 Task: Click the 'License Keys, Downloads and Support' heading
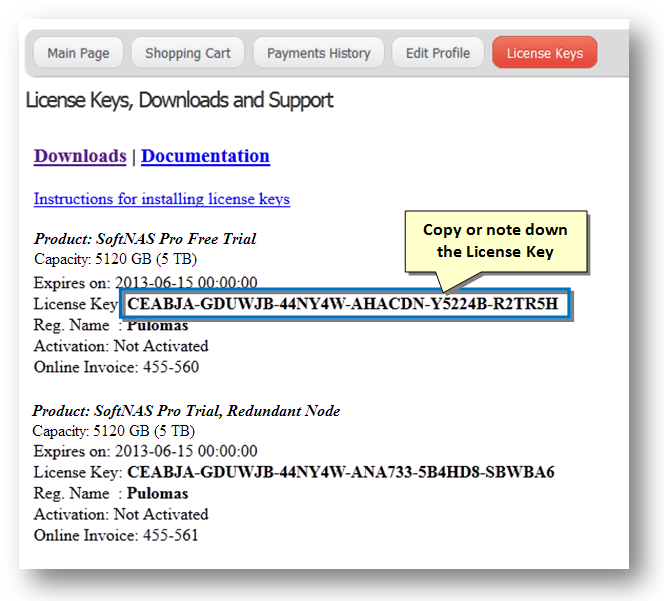(179, 100)
